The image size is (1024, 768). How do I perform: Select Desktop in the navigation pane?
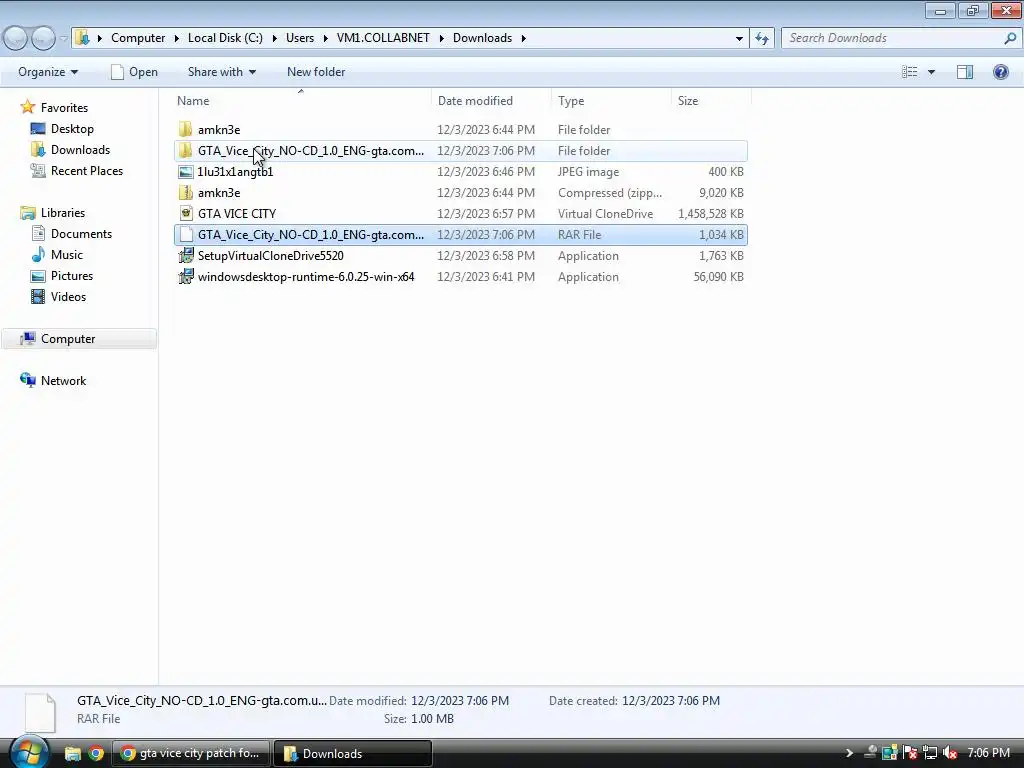pyautogui.click(x=72, y=129)
